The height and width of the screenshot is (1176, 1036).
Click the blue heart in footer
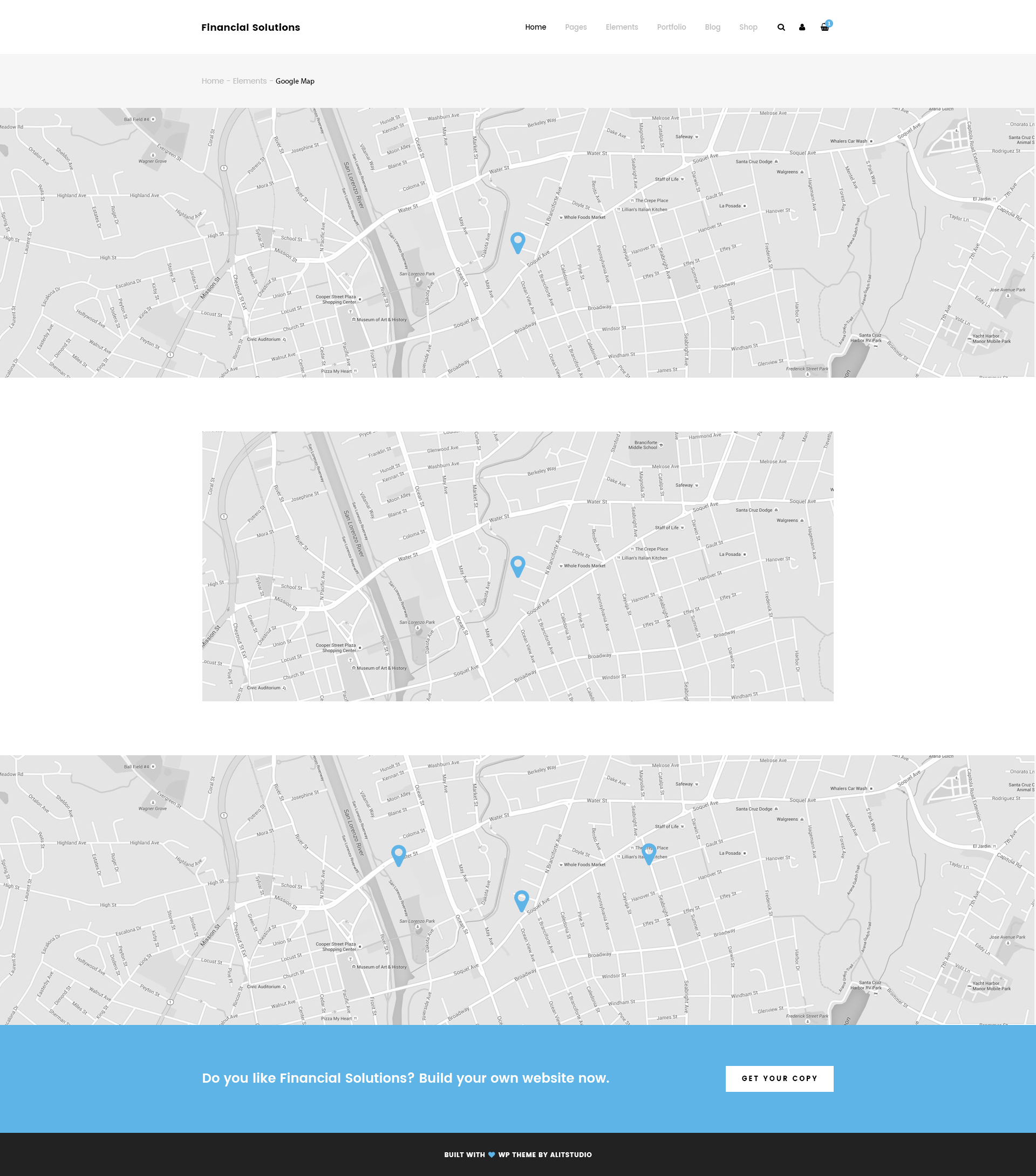(x=492, y=1154)
